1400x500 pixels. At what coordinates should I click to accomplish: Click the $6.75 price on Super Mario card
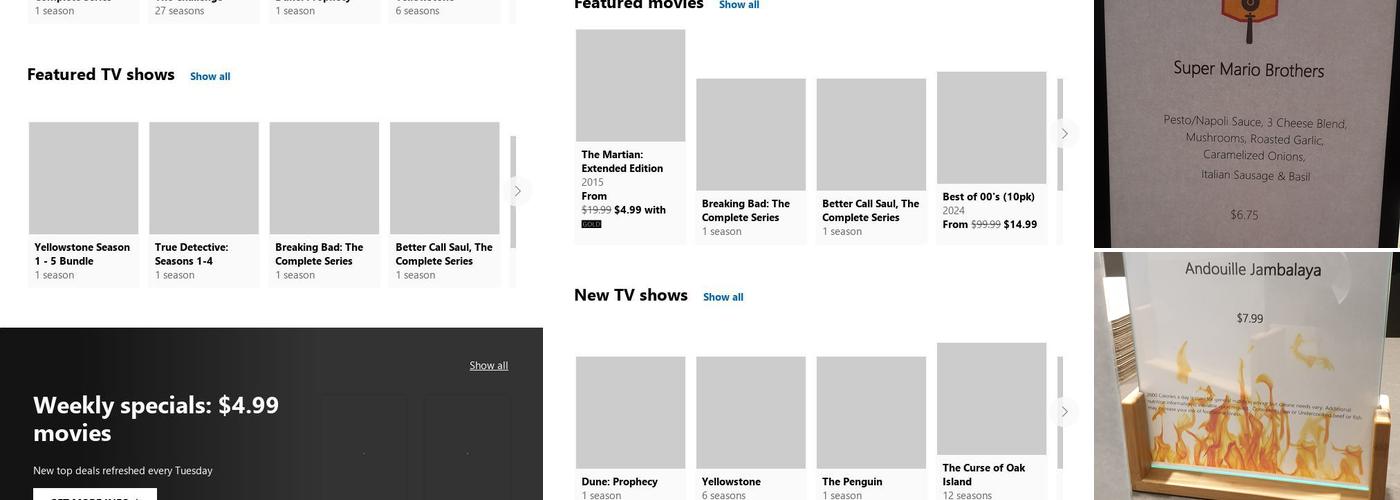pyautogui.click(x=1244, y=215)
